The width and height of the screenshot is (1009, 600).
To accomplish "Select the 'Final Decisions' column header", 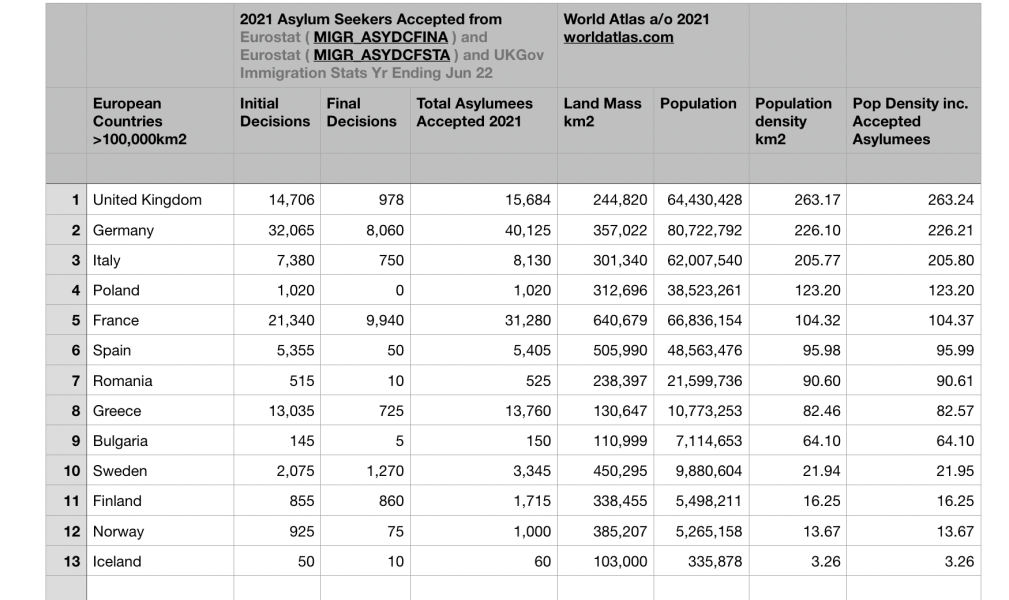I will pyautogui.click(x=366, y=121).
